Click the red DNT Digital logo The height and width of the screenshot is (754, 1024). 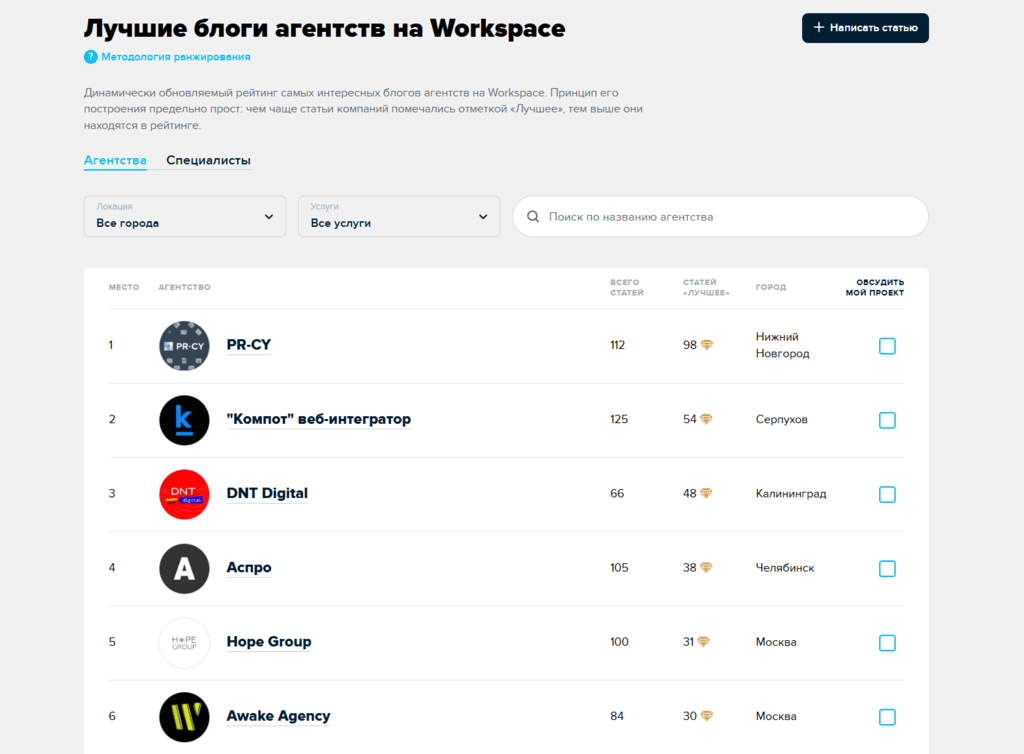click(184, 494)
